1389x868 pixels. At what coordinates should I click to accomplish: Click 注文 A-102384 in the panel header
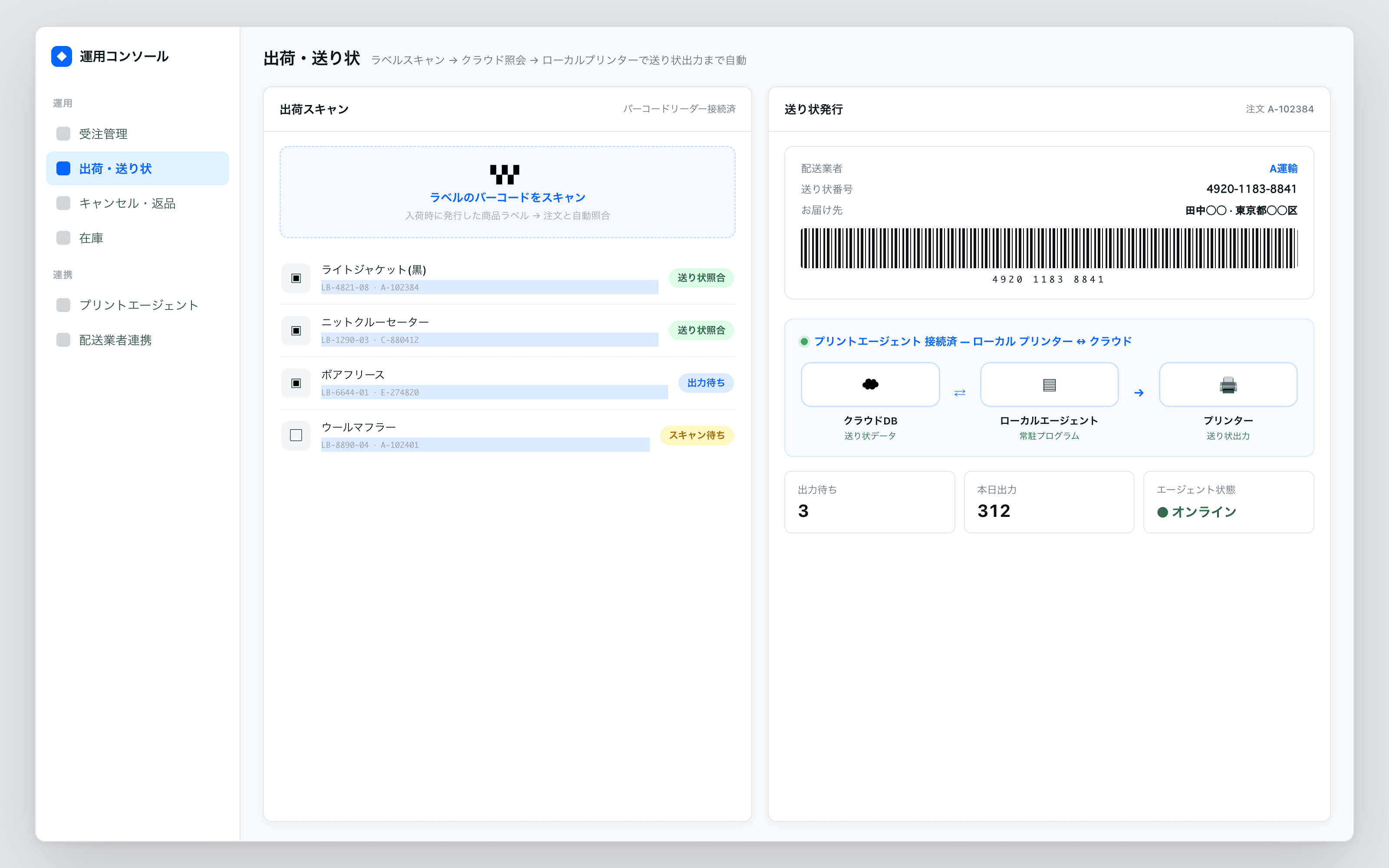tap(1279, 109)
